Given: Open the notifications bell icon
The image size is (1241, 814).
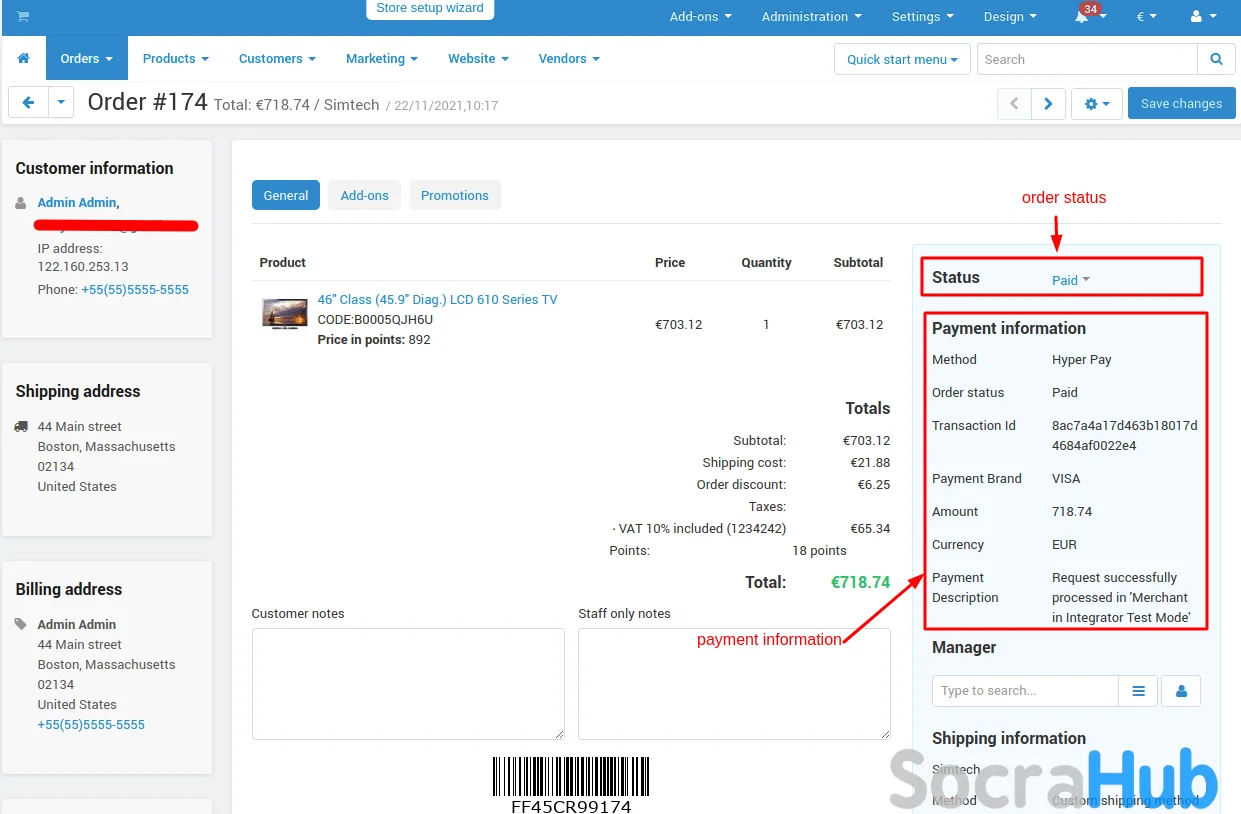Looking at the screenshot, I should [1082, 17].
